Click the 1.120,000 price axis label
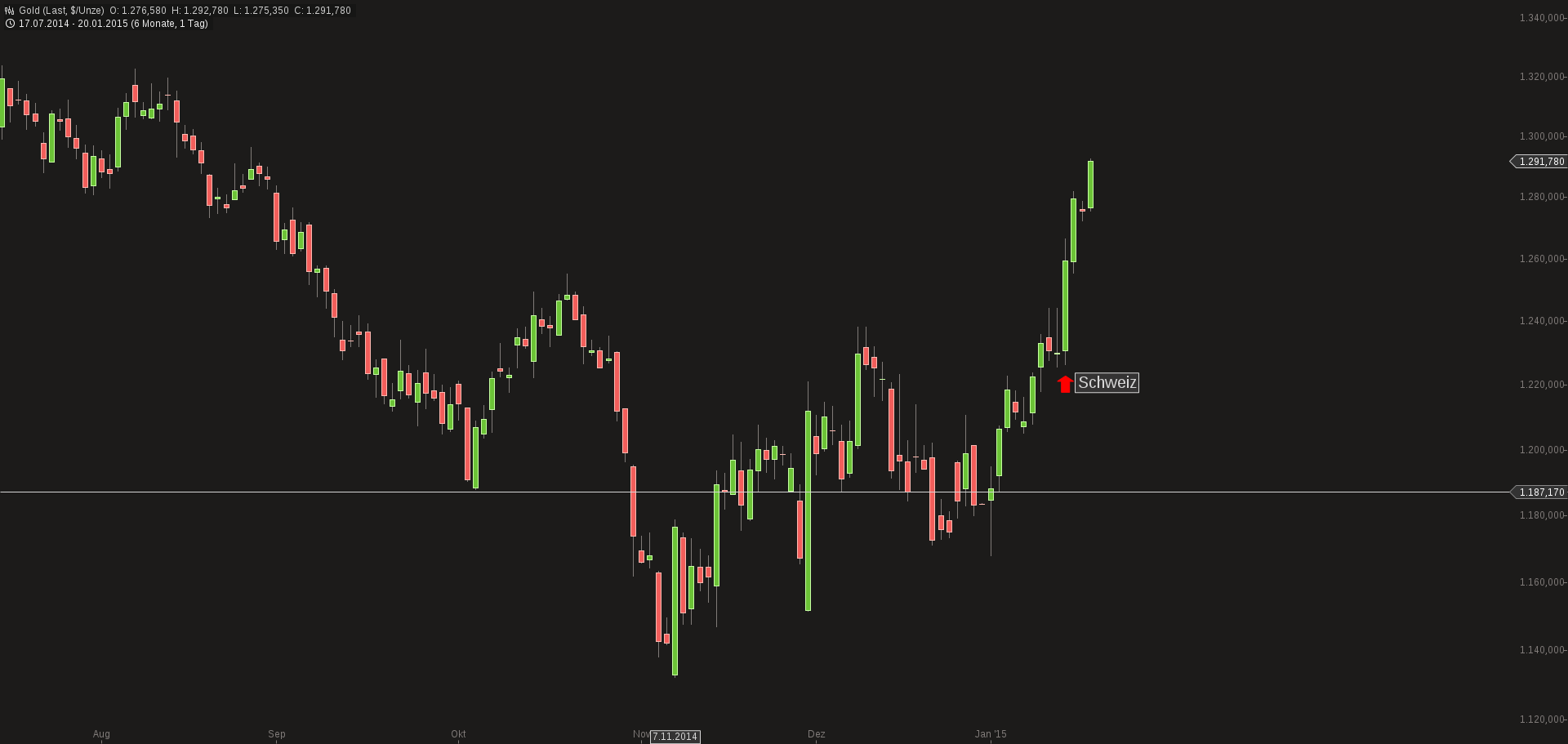 click(1541, 719)
